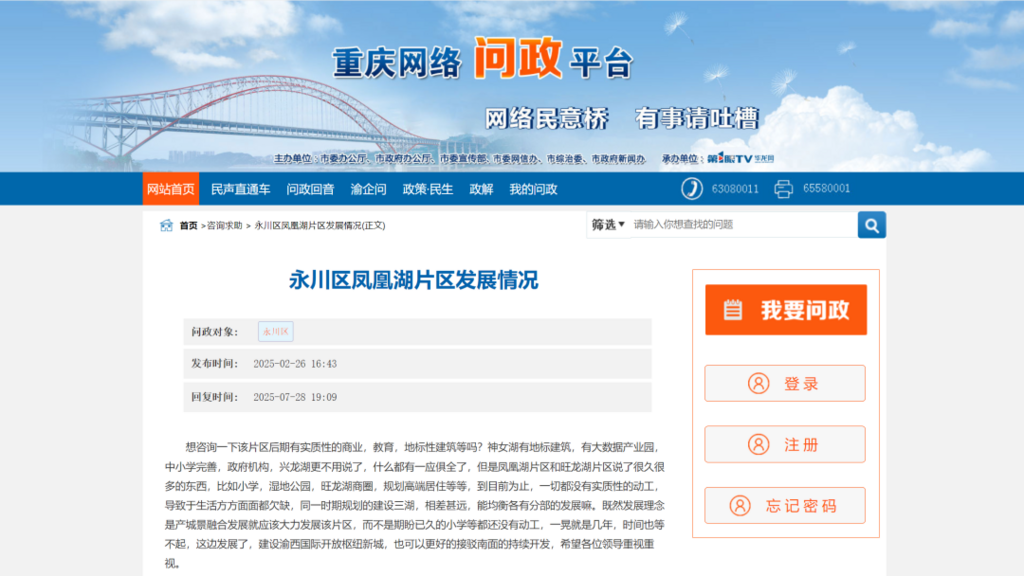Open the 政解 navigation item
The image size is (1024, 576).
pos(481,189)
